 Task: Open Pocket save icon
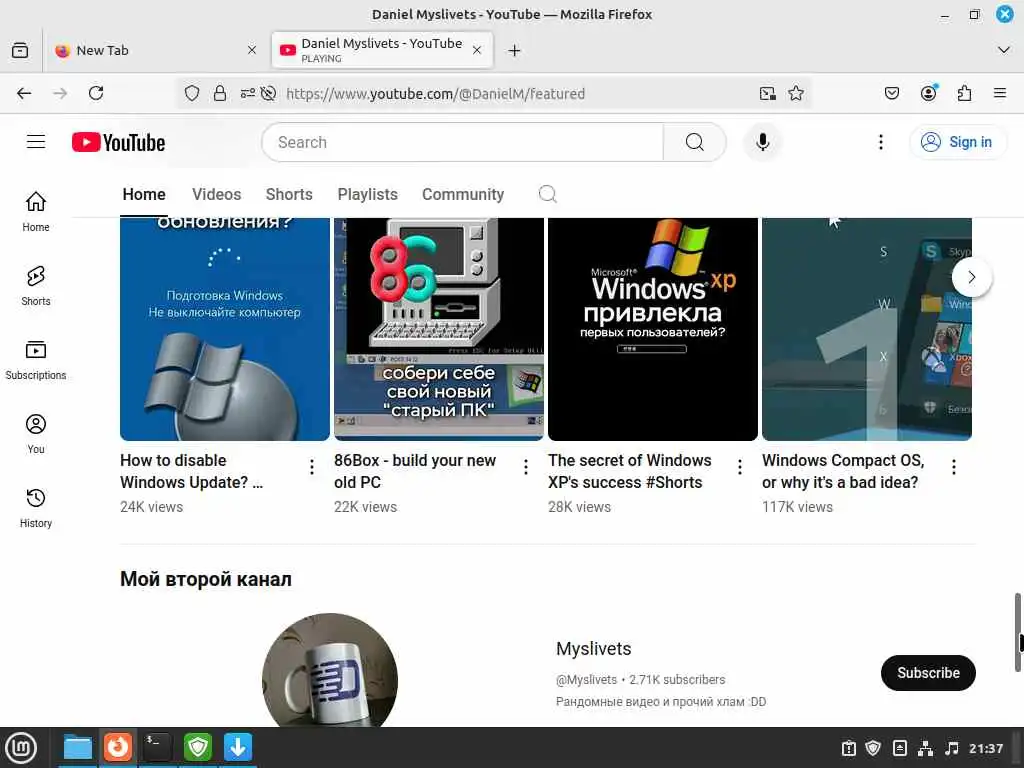pyautogui.click(x=891, y=93)
